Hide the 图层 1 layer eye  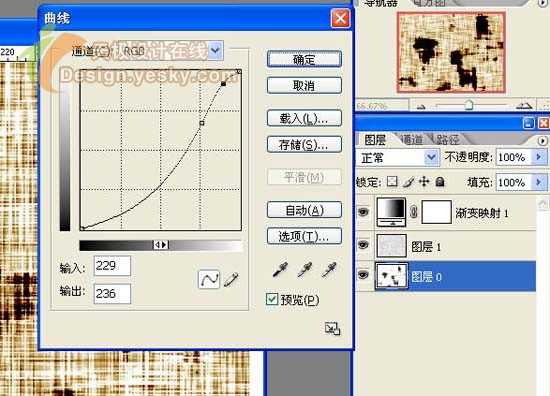pos(363,244)
